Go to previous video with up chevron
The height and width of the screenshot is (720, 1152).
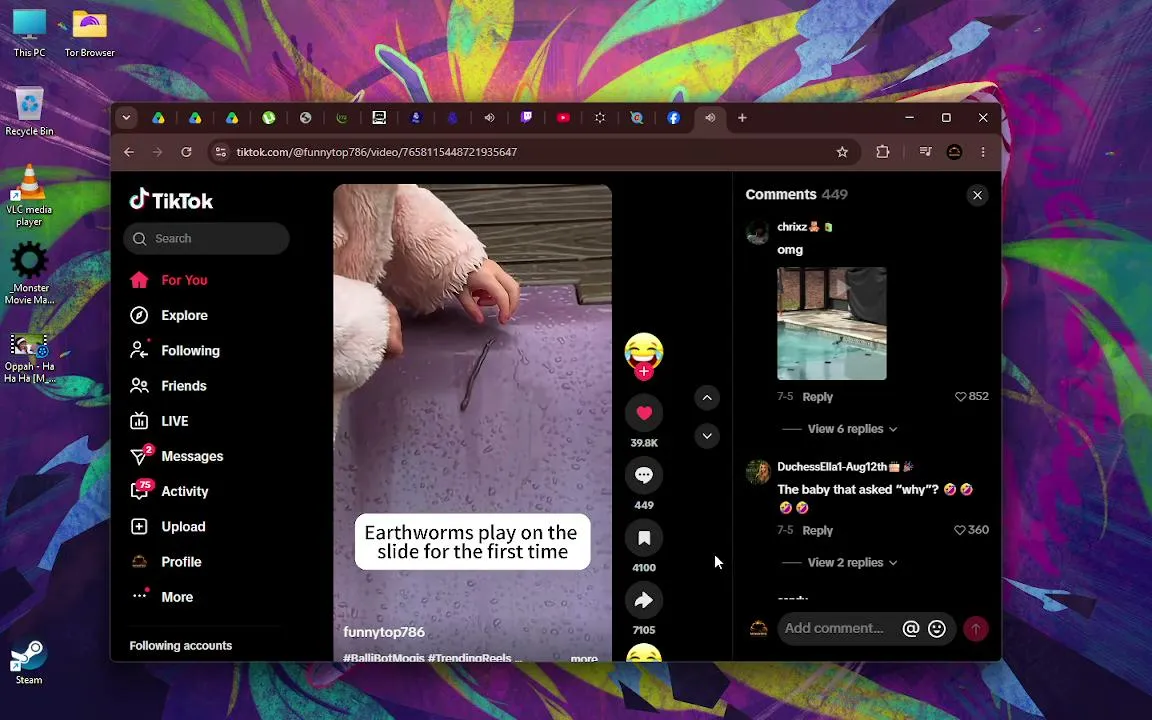pyautogui.click(x=707, y=398)
